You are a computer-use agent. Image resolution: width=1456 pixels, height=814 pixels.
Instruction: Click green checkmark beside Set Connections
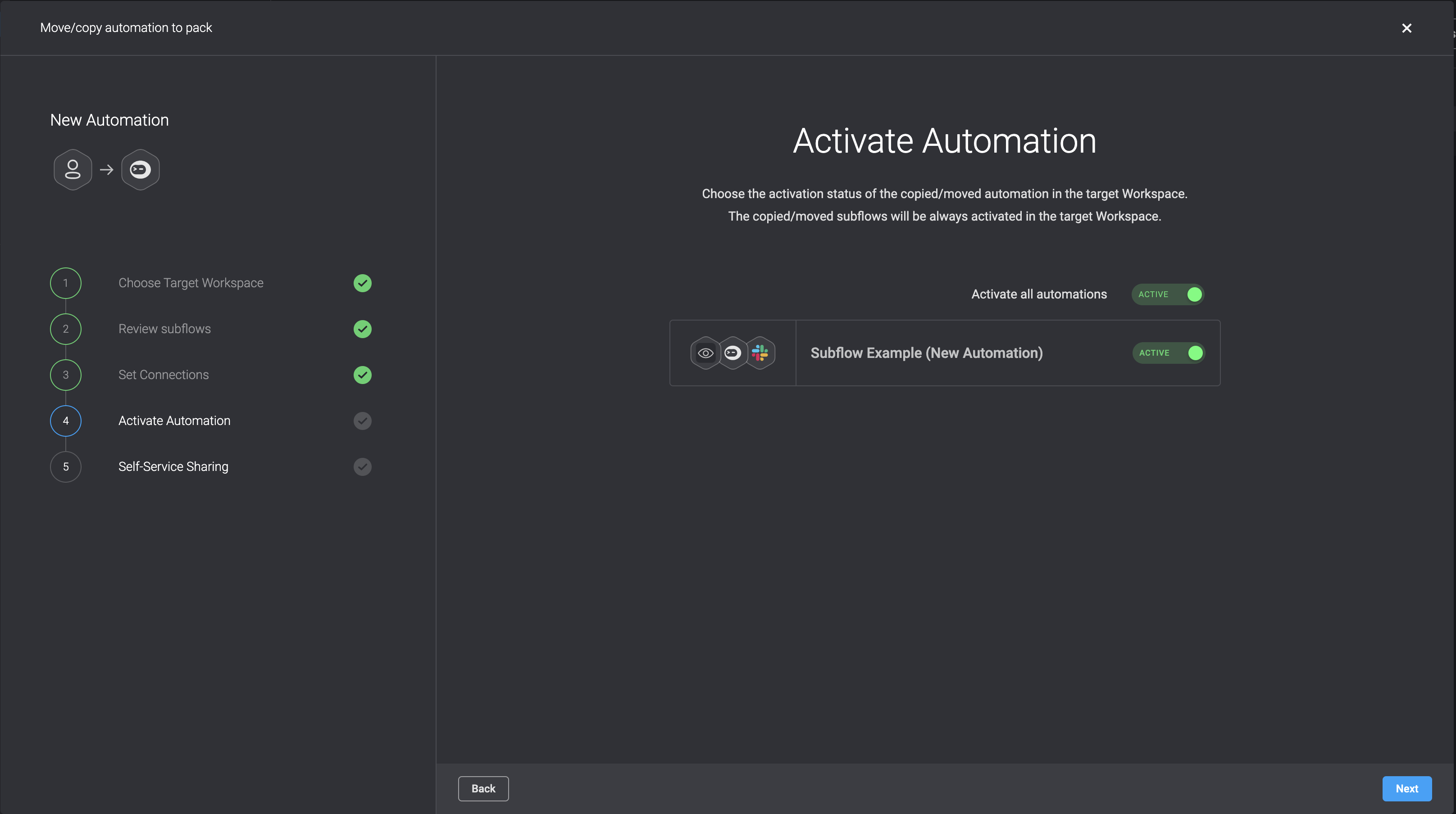point(362,375)
